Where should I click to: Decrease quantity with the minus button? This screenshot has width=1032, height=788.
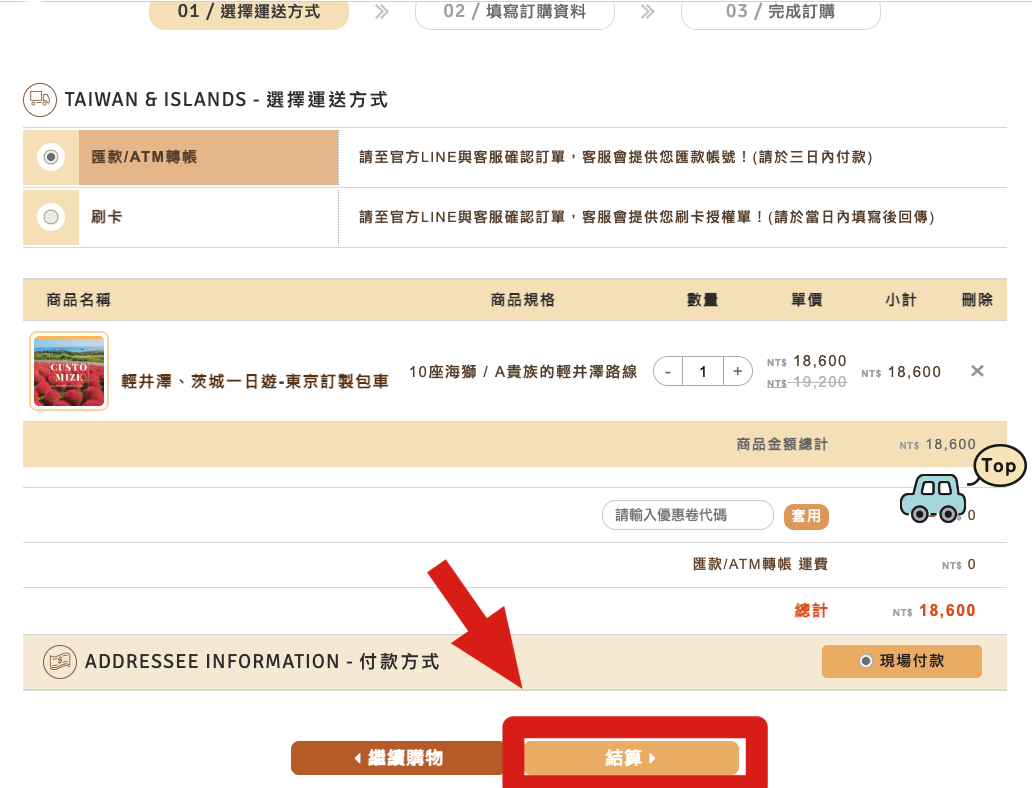coord(668,371)
